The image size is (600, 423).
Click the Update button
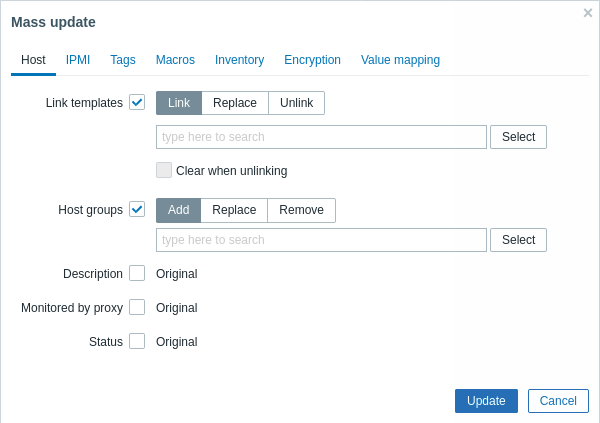point(486,401)
